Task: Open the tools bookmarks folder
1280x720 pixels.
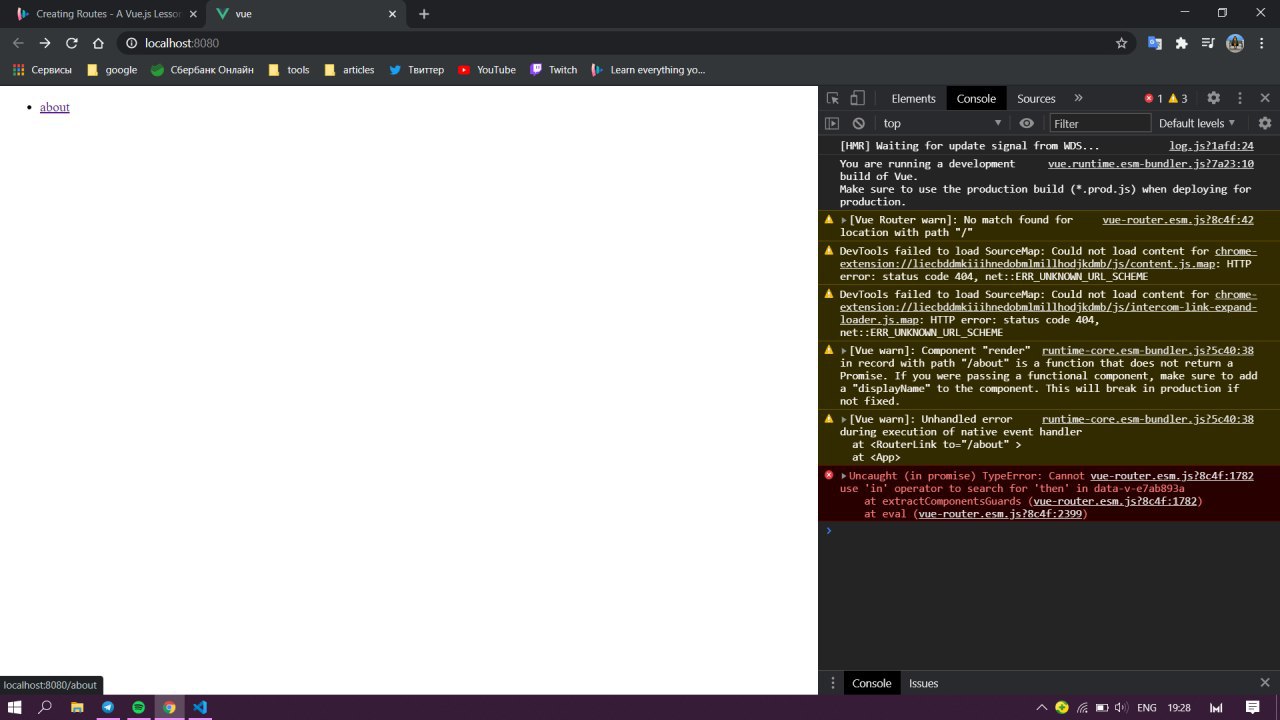Action: coord(289,70)
